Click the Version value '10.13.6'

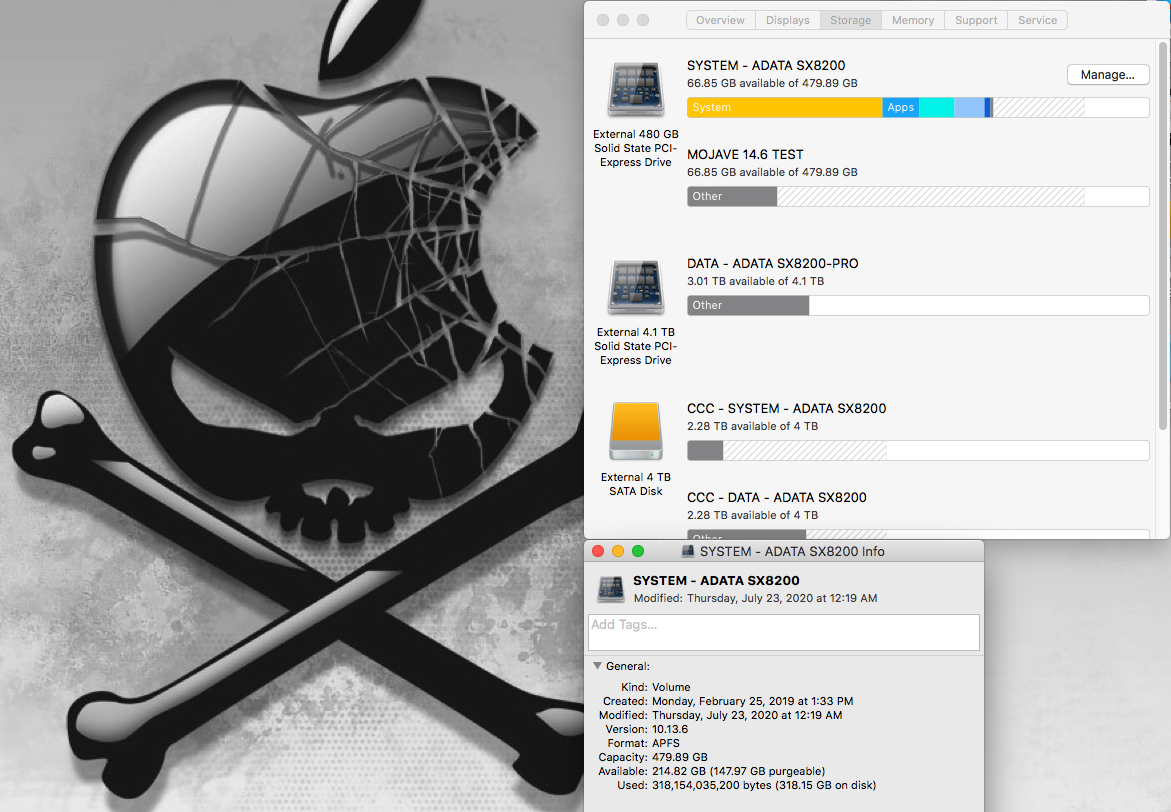tap(670, 729)
